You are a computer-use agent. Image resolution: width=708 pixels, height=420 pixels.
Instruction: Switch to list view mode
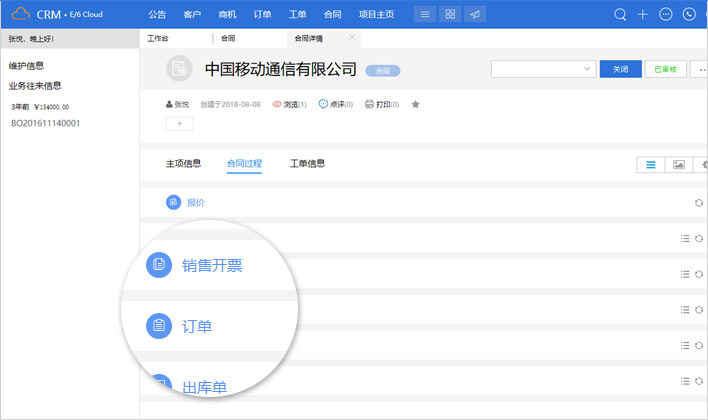pyautogui.click(x=650, y=165)
